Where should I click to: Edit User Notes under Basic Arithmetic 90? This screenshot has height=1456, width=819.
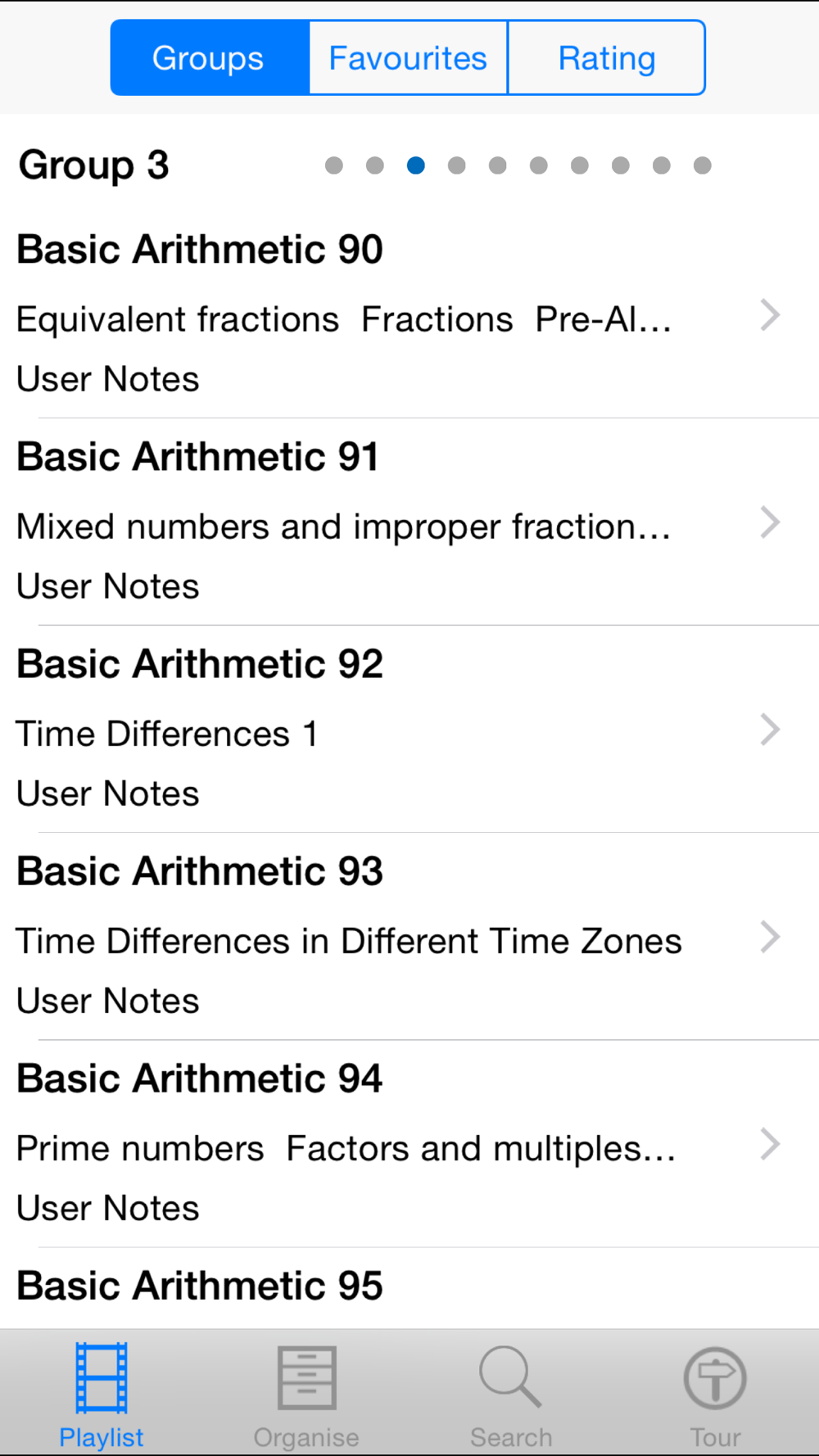[x=108, y=379]
